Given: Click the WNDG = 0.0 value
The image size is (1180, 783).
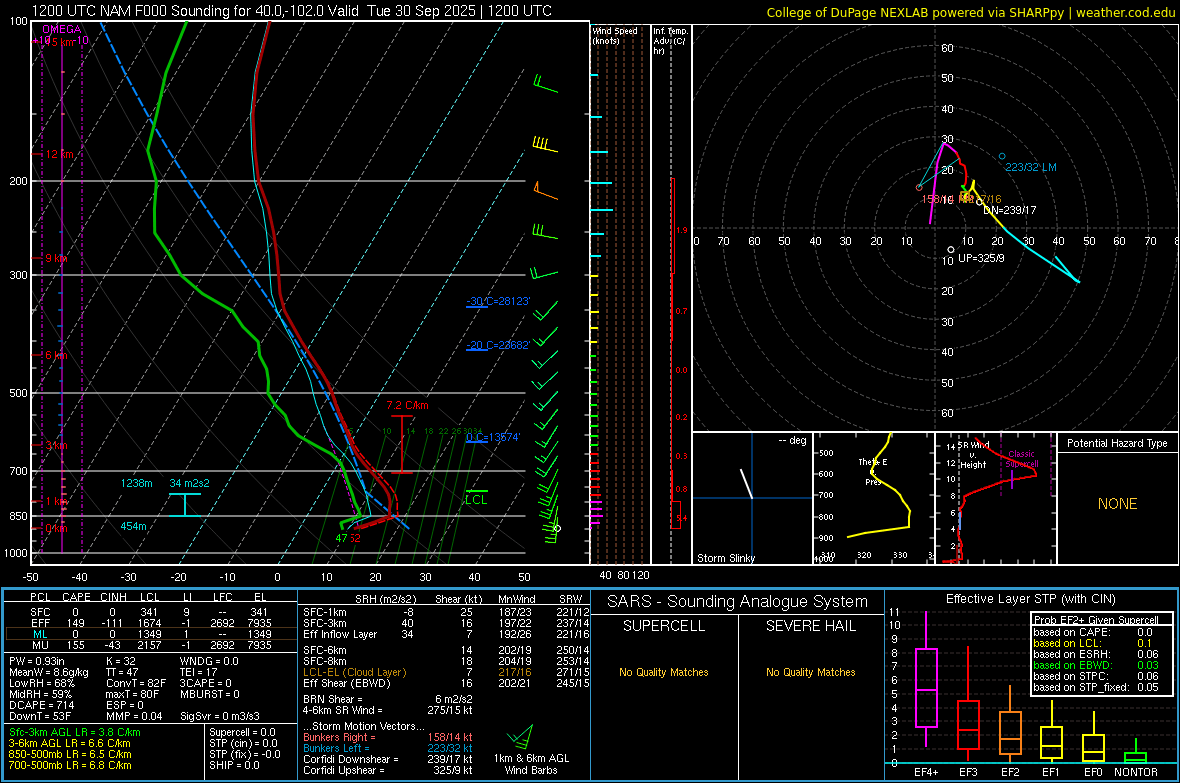Looking at the screenshot, I should (x=209, y=661).
